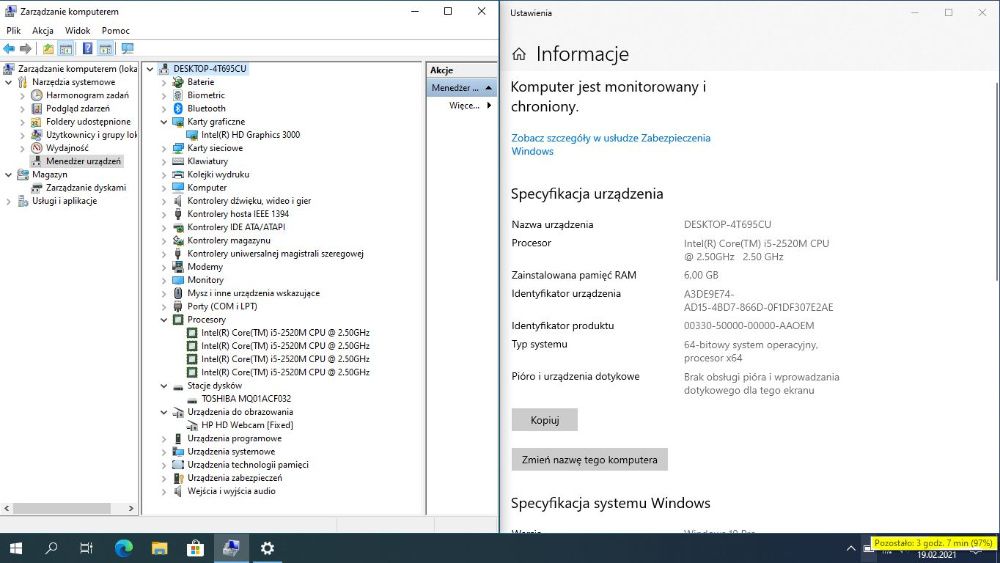
Task: Click Więcej... in the Akcje pane
Action: point(464,105)
